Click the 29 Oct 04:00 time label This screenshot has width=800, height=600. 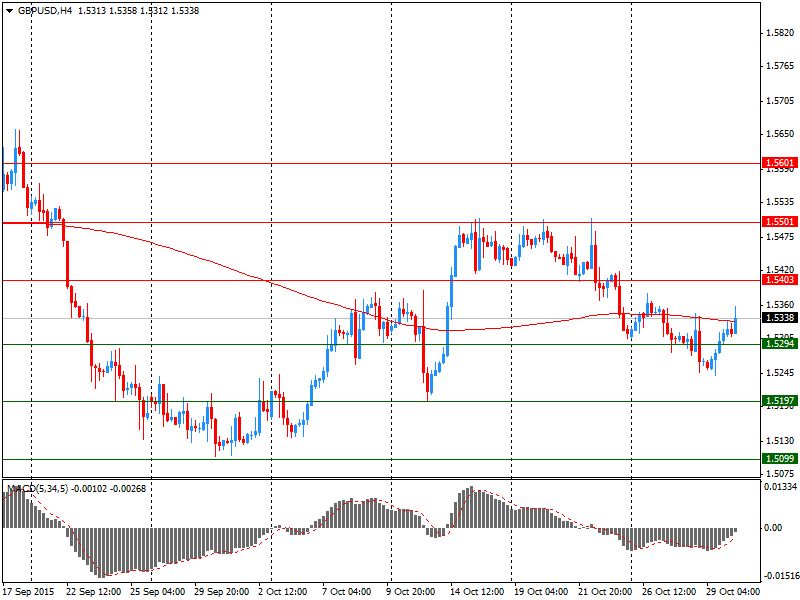(733, 592)
